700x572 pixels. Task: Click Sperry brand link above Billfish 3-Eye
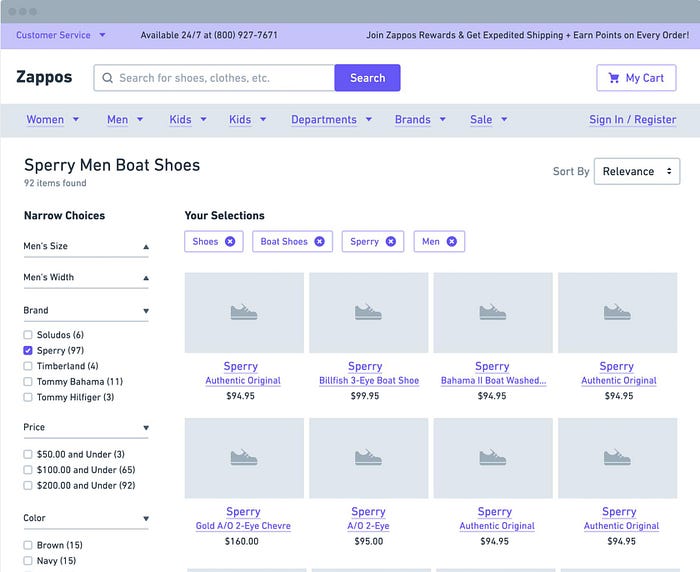pos(365,367)
